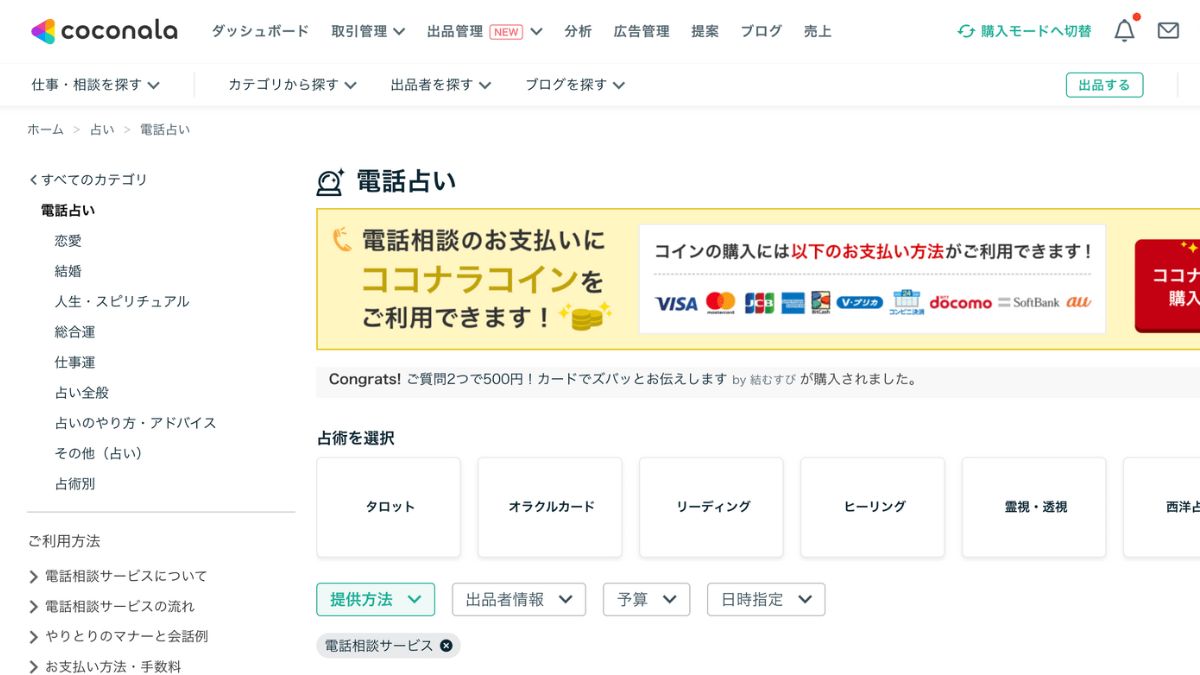Open the 日時指定 filter dropdown
Viewport: 1200px width, 675px height.
tap(766, 599)
